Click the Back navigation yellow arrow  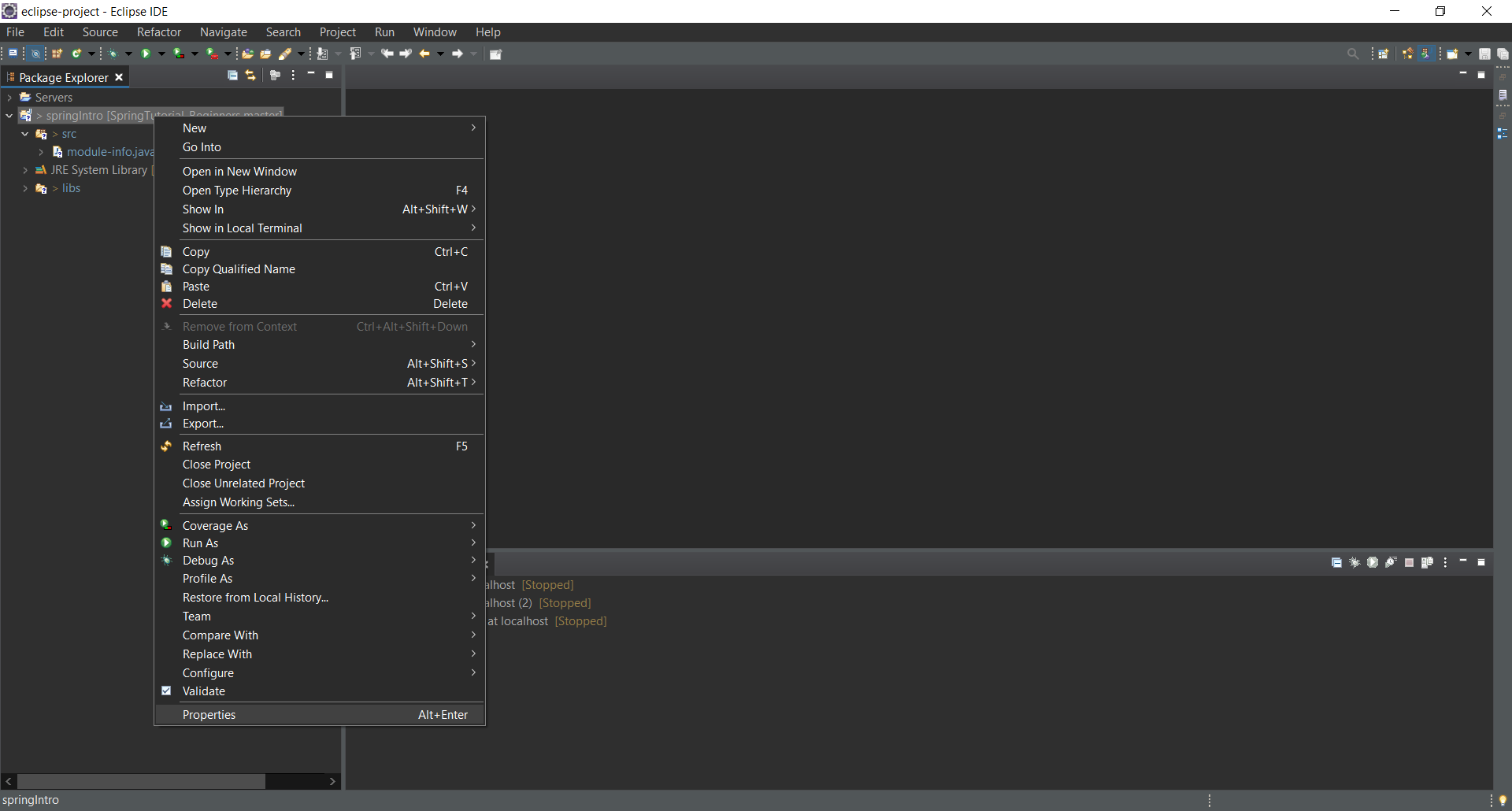tap(425, 54)
